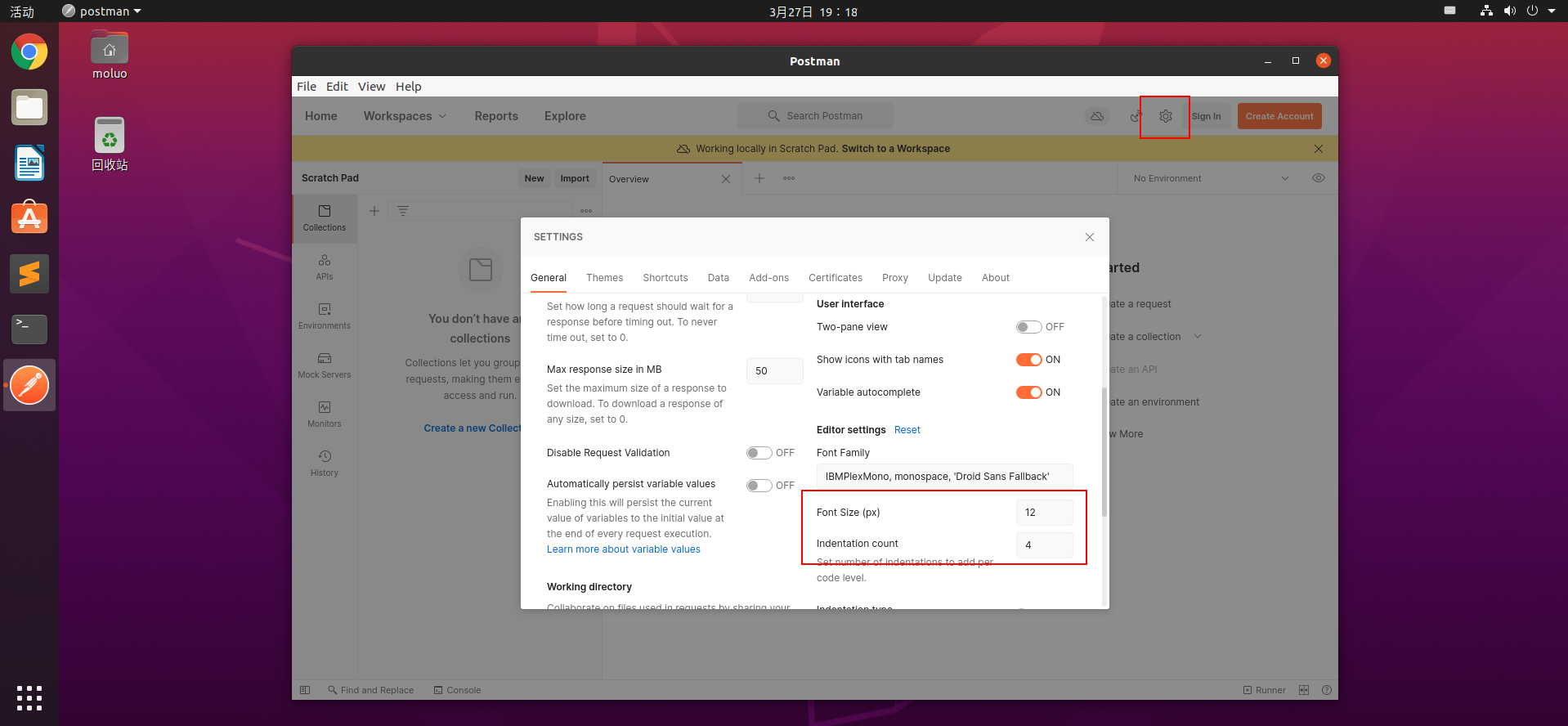
Task: Open Collections in the Postman sidebar
Action: pos(325,218)
